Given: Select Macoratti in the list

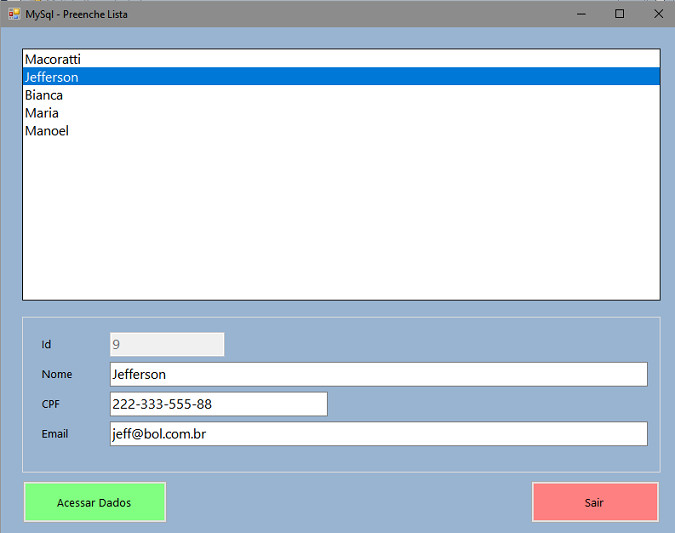Looking at the screenshot, I should click(341, 59).
